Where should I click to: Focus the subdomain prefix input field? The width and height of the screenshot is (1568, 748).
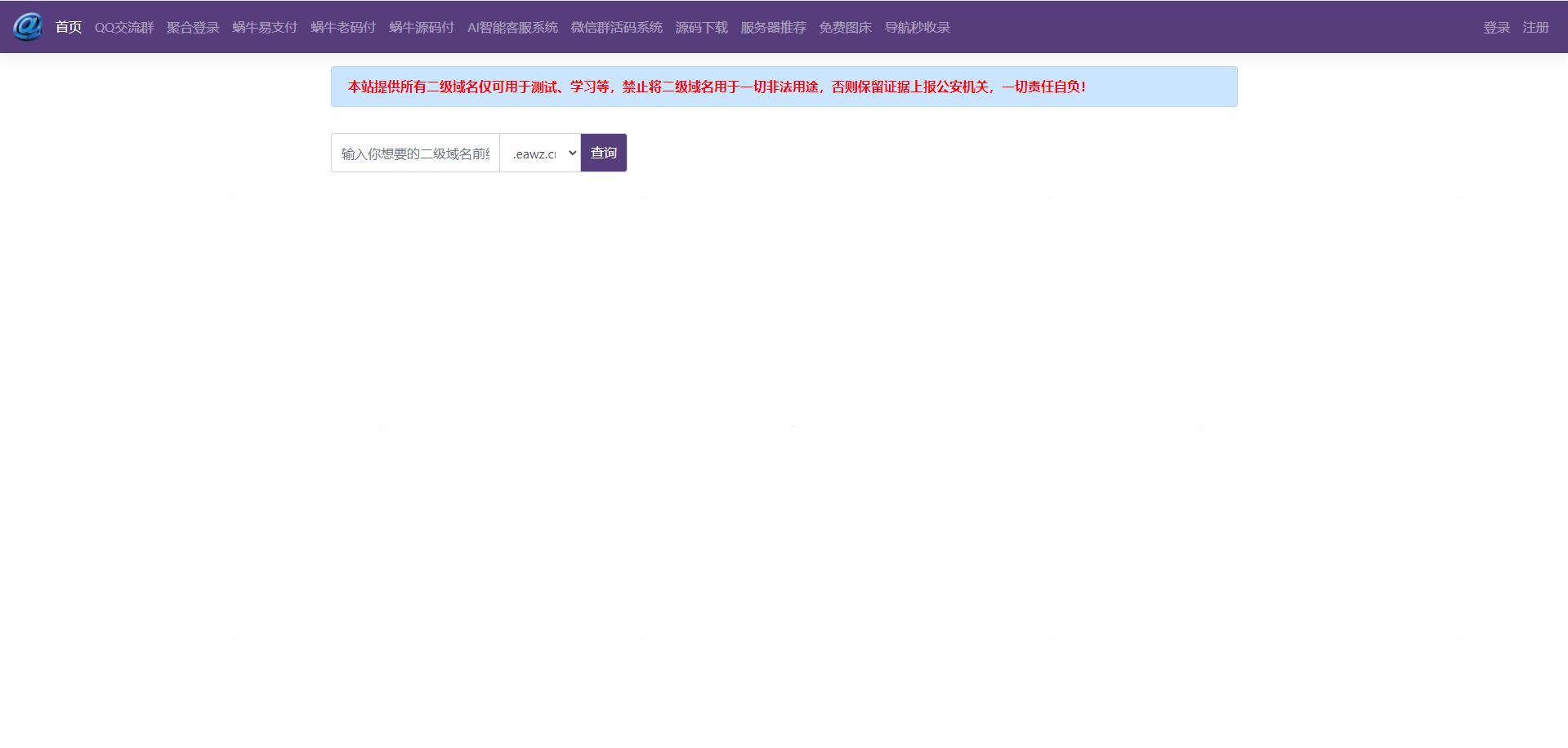click(x=415, y=154)
